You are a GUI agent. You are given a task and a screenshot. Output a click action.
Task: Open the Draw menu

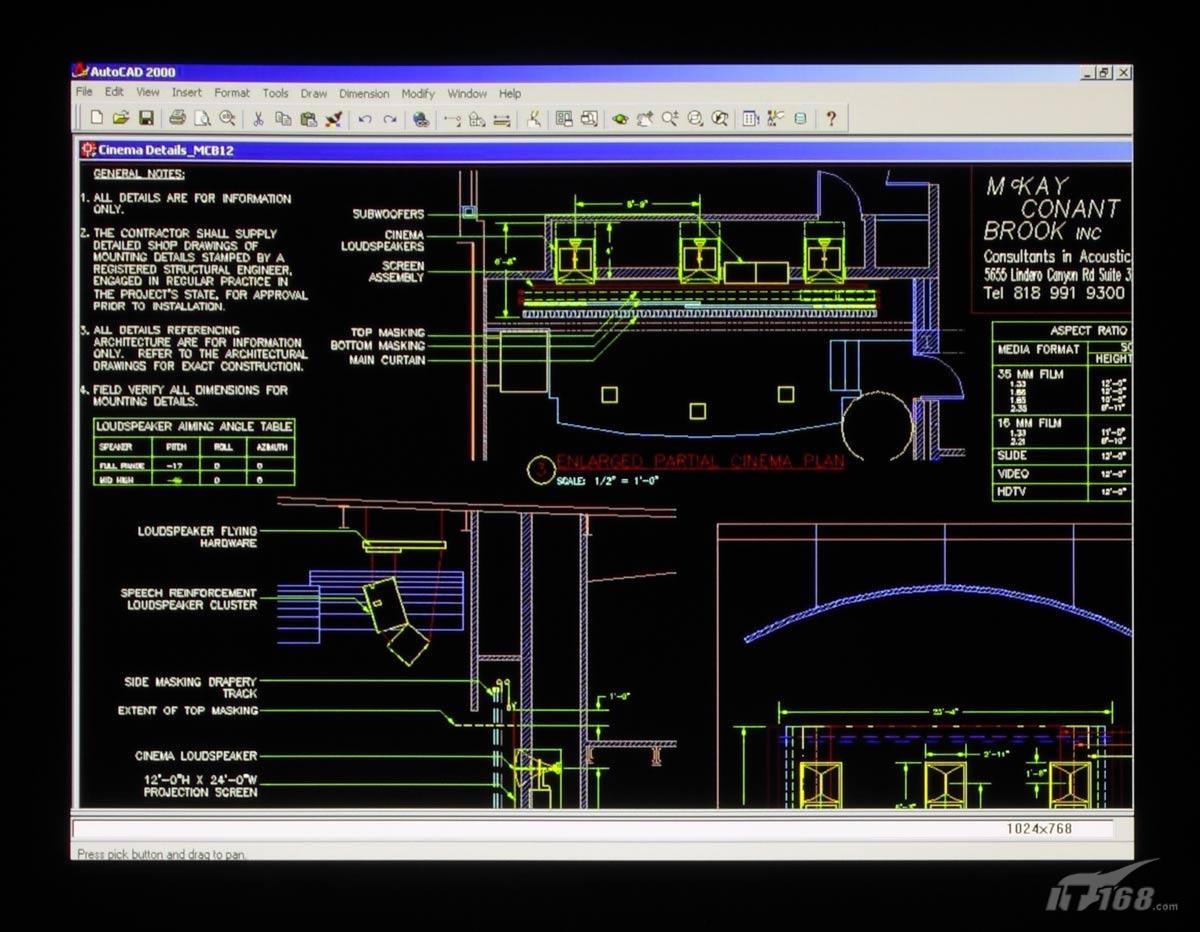coord(314,93)
